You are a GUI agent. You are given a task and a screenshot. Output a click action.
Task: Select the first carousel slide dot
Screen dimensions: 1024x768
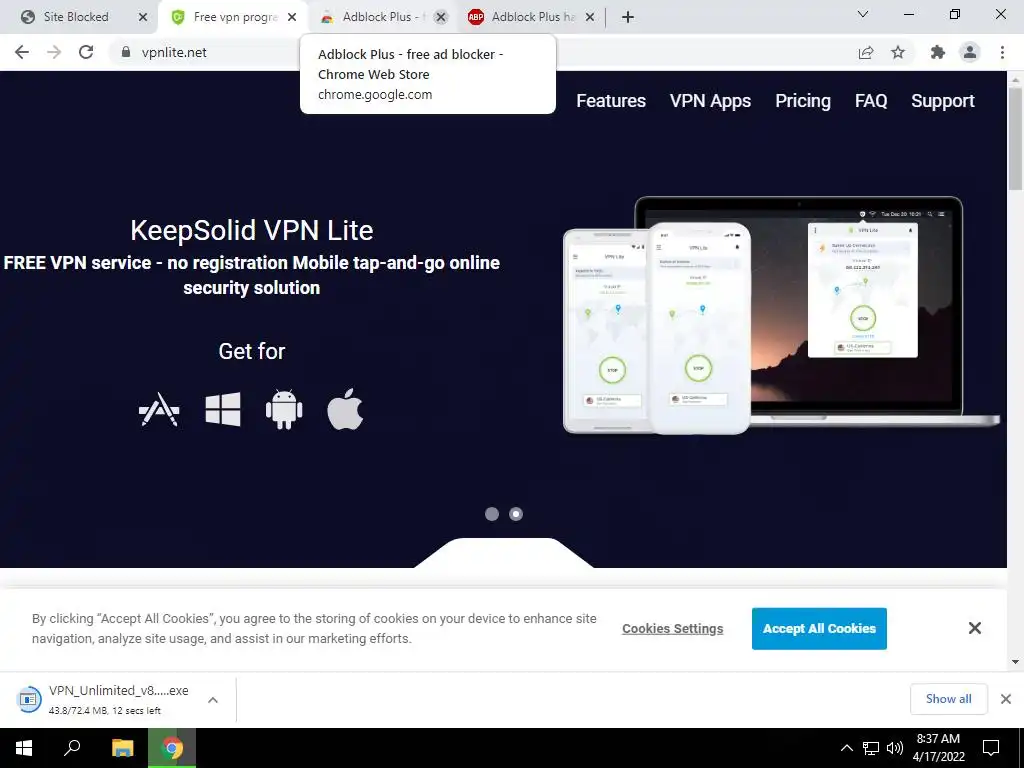click(492, 514)
